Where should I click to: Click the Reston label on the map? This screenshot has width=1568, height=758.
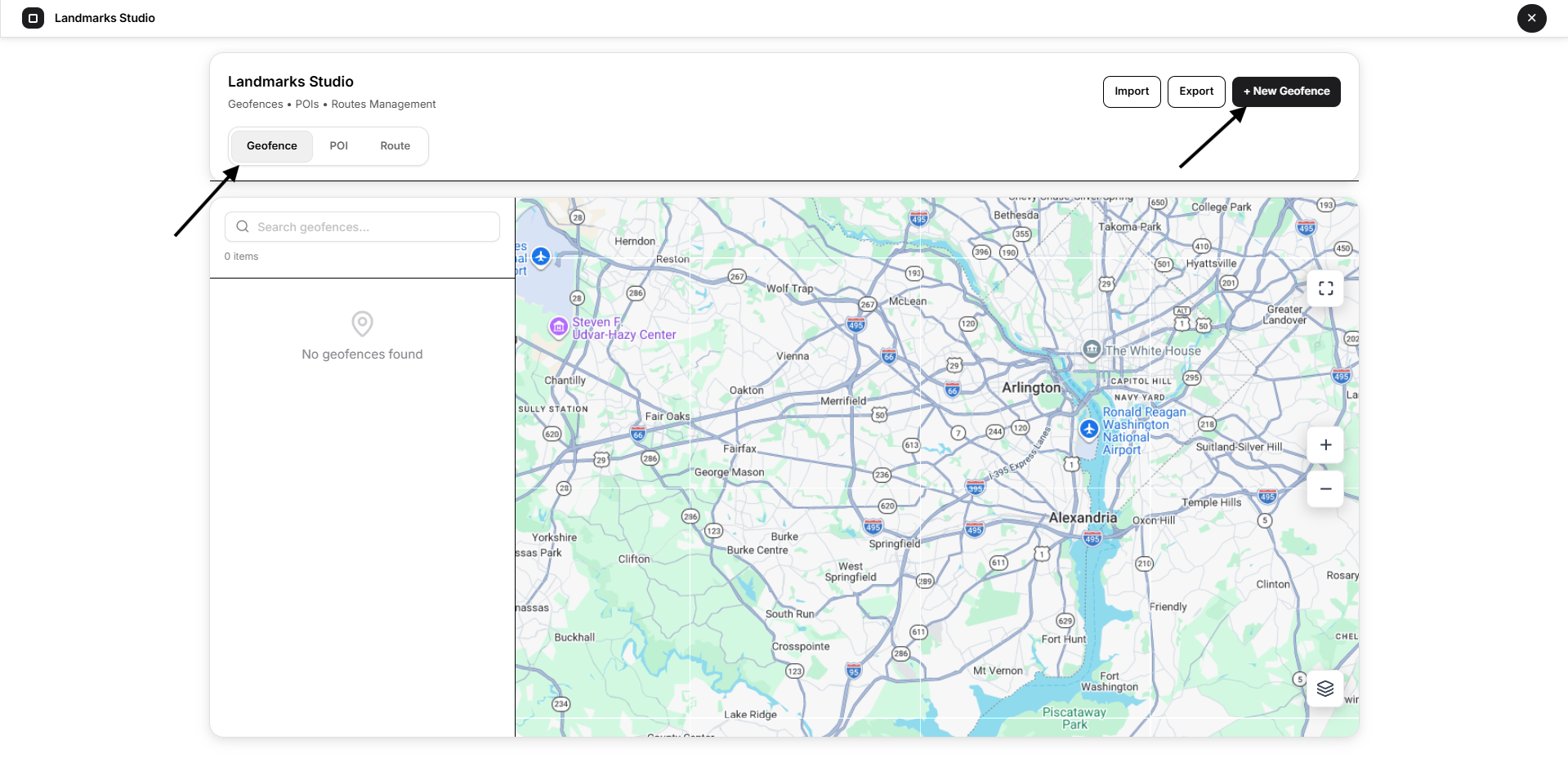[672, 260]
